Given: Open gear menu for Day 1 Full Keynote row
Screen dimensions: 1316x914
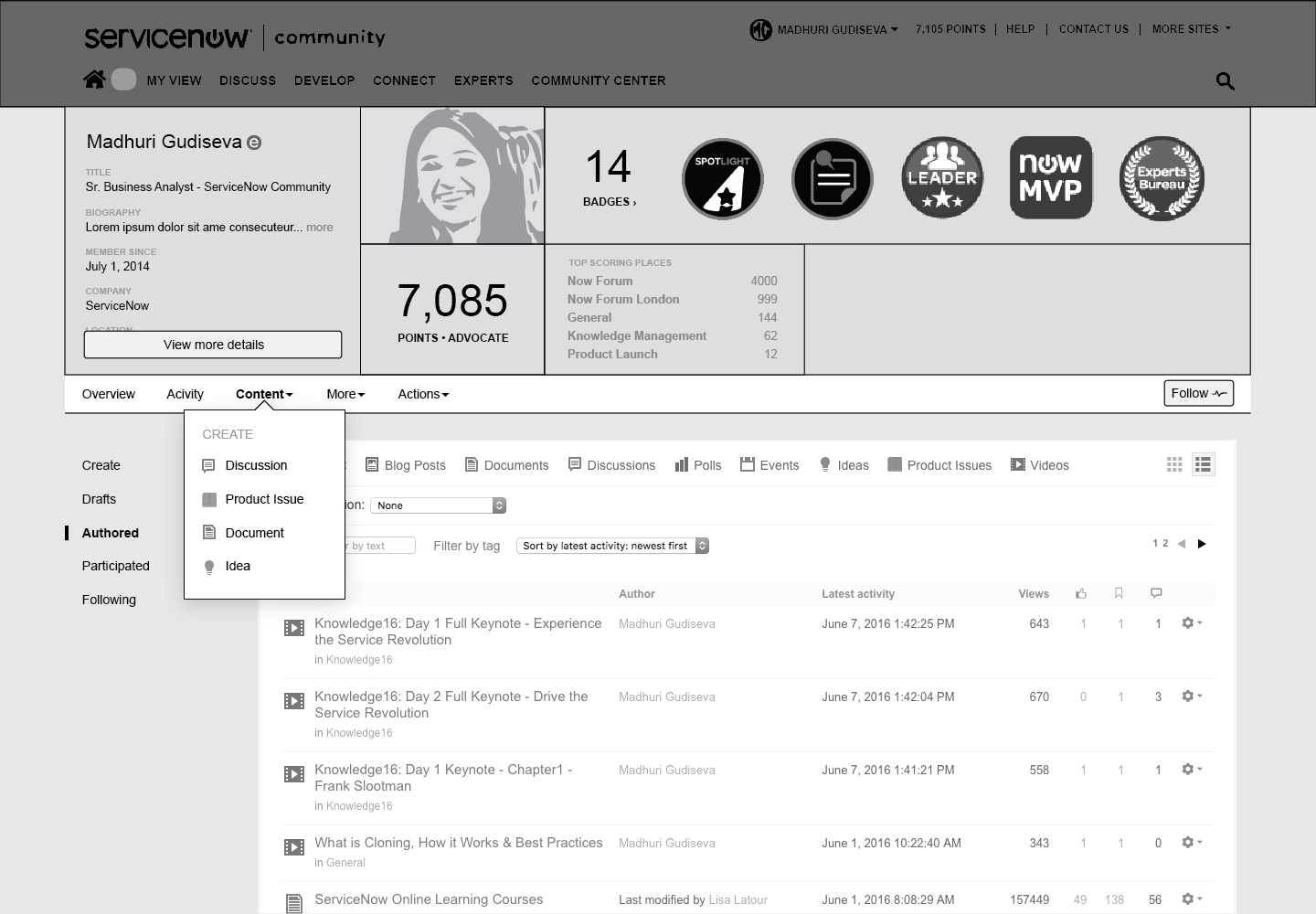Looking at the screenshot, I should coord(1192,622).
